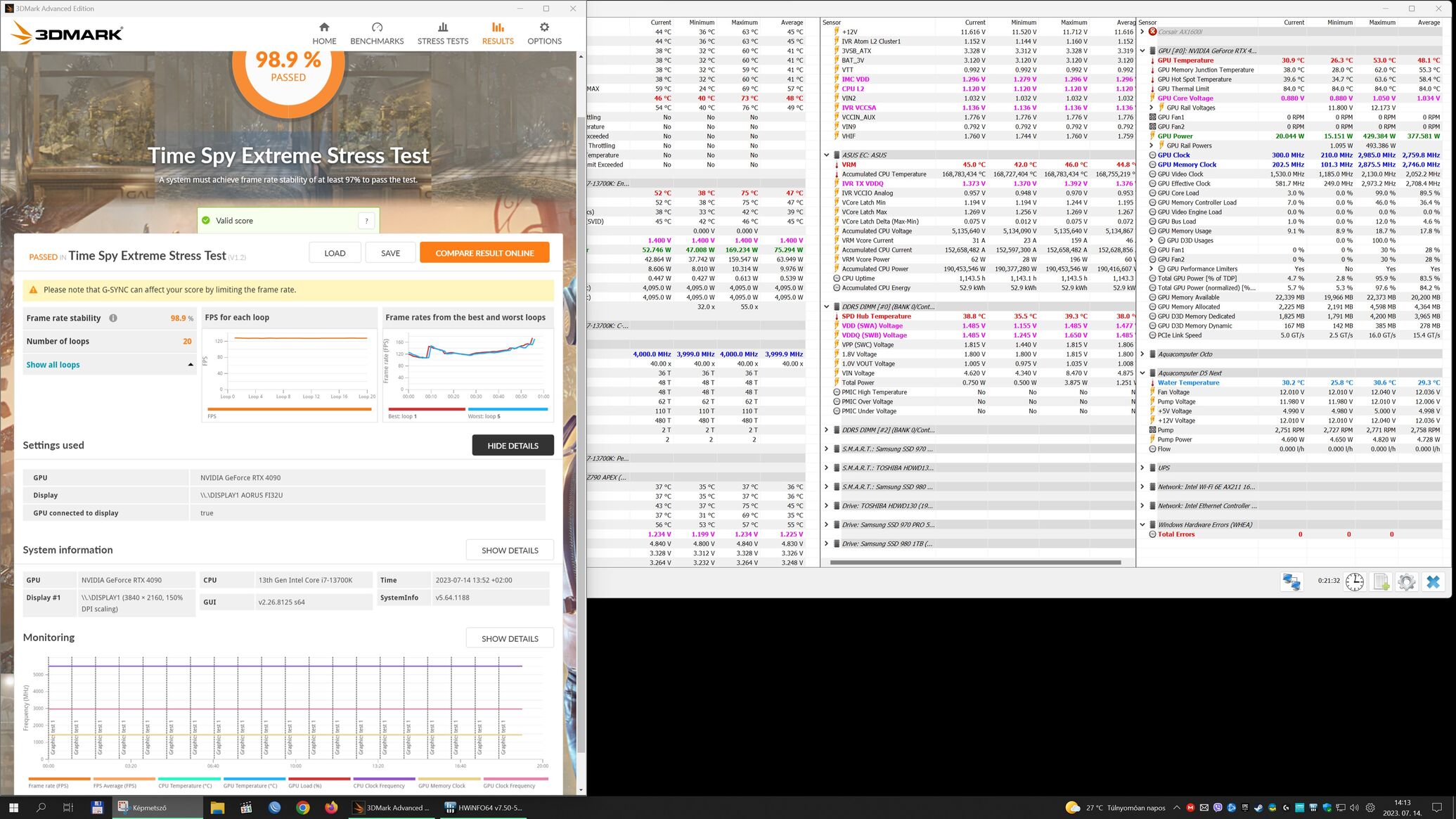Image resolution: width=1456 pixels, height=819 pixels.
Task: Show details for Monitoring section
Action: pos(510,638)
